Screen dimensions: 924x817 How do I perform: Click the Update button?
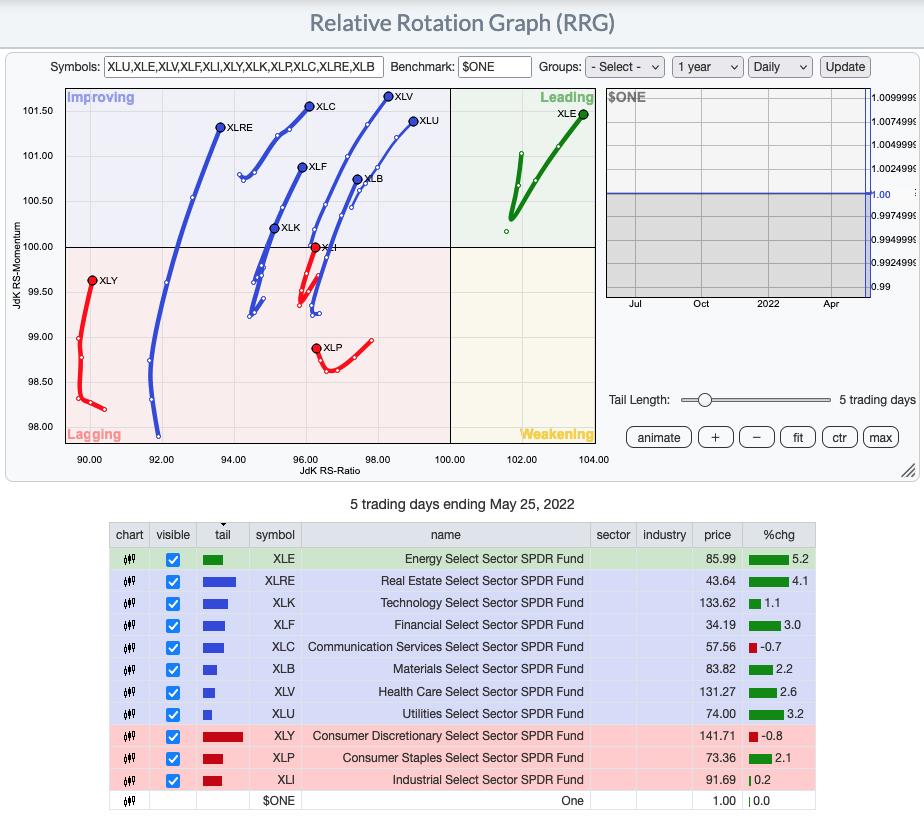tap(845, 67)
